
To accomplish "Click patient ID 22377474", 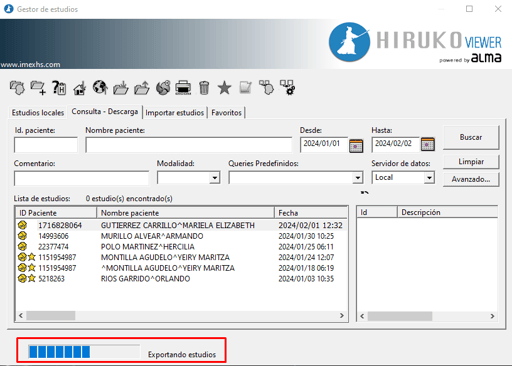I will 53,247.
